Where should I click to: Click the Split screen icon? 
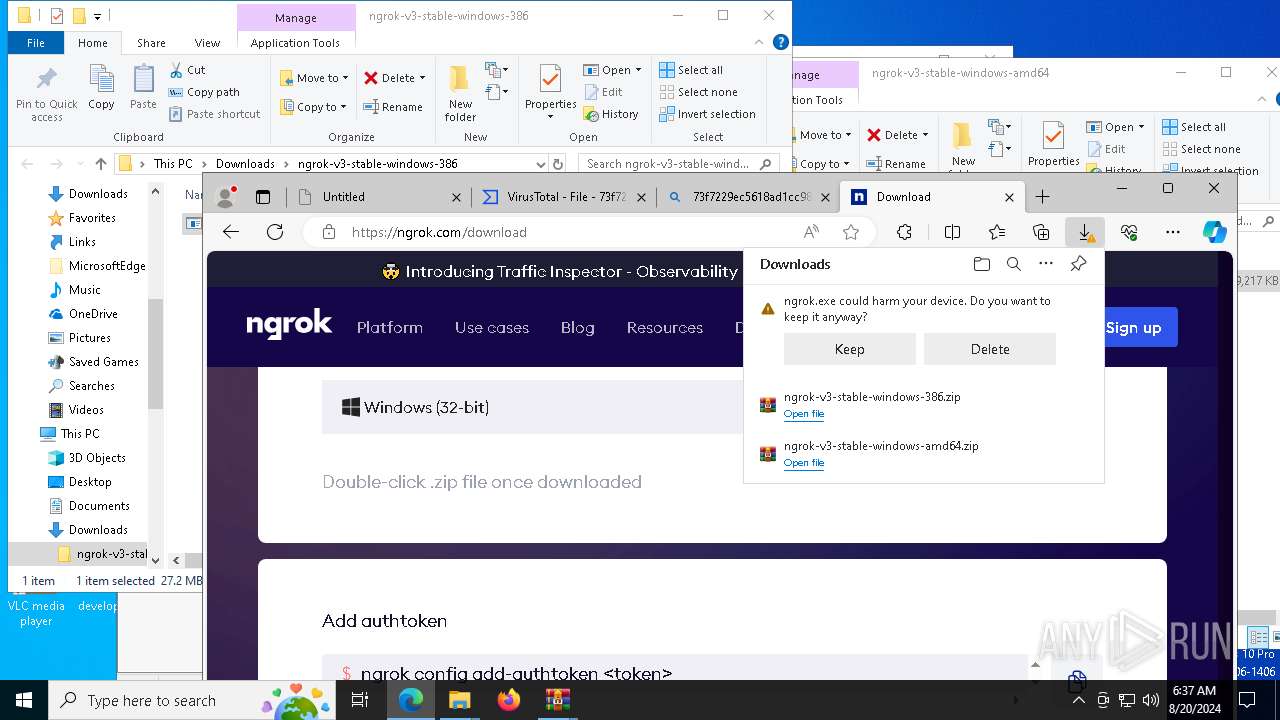tap(952, 232)
